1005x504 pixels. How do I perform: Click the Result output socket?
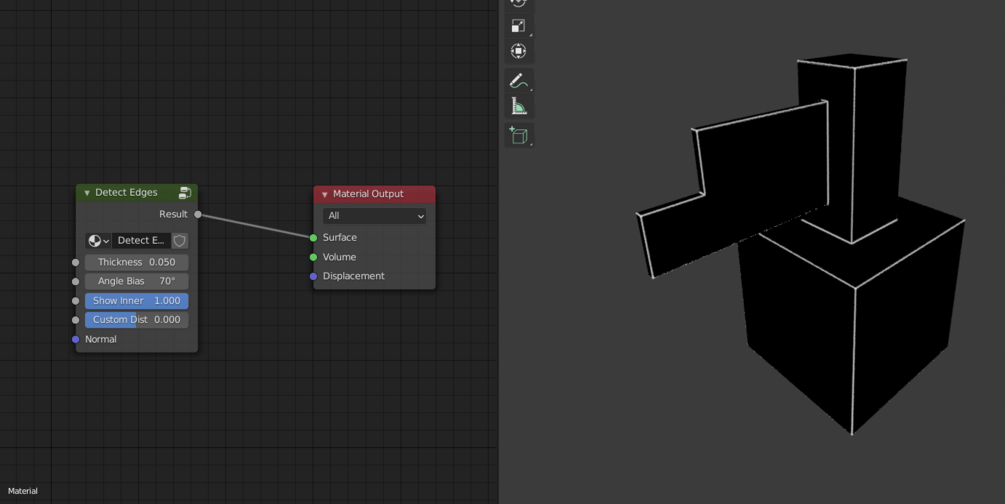coord(198,214)
